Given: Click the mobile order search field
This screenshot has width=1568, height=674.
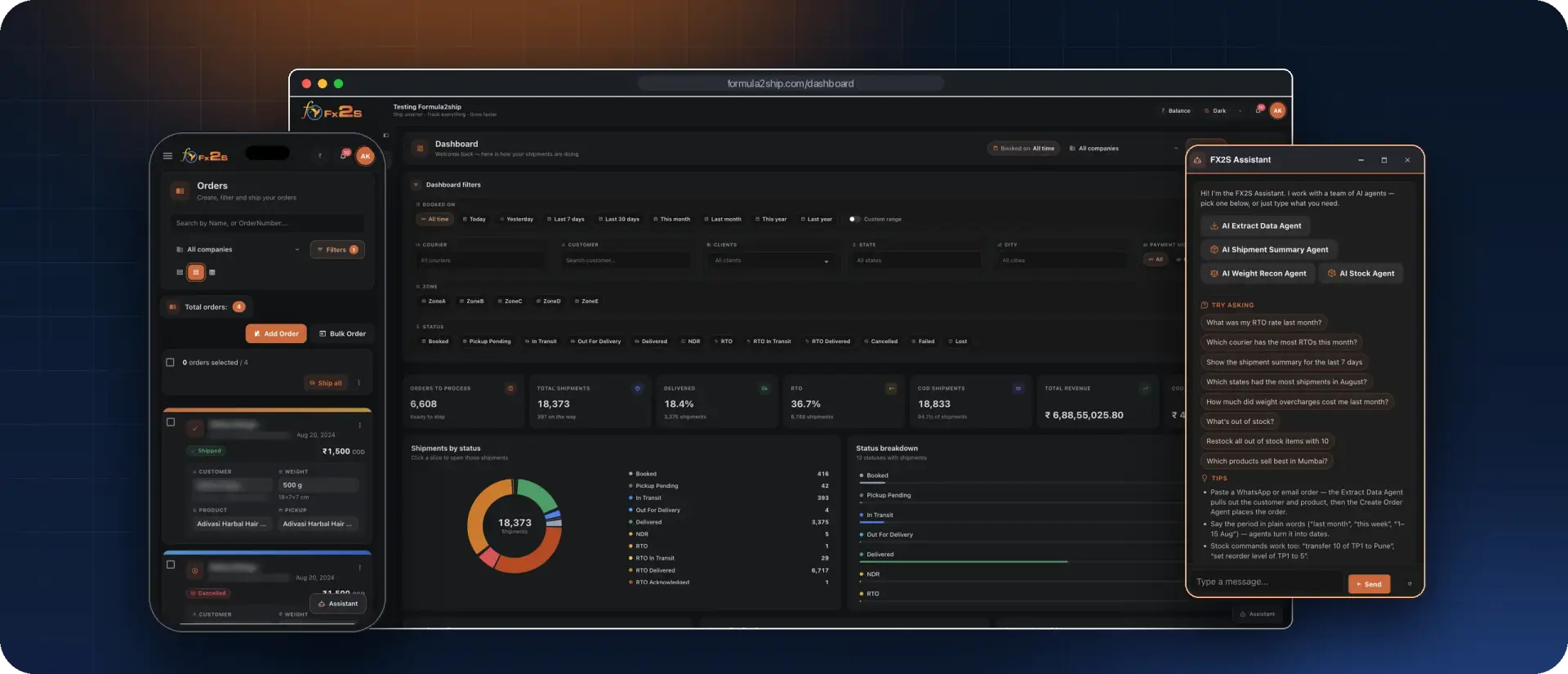Looking at the screenshot, I should click(268, 223).
